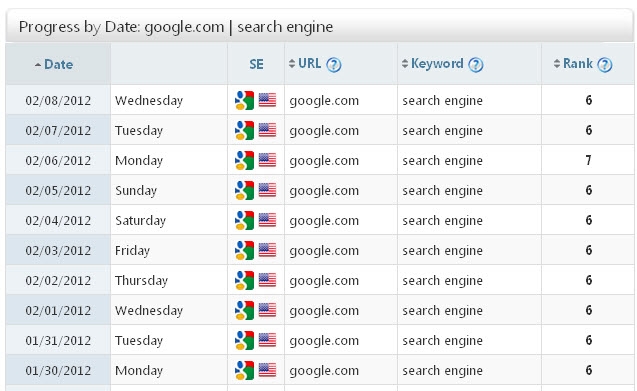The width and height of the screenshot is (637, 391).
Task: Click Google icon in 01/30/2012 row
Action: click(x=245, y=370)
